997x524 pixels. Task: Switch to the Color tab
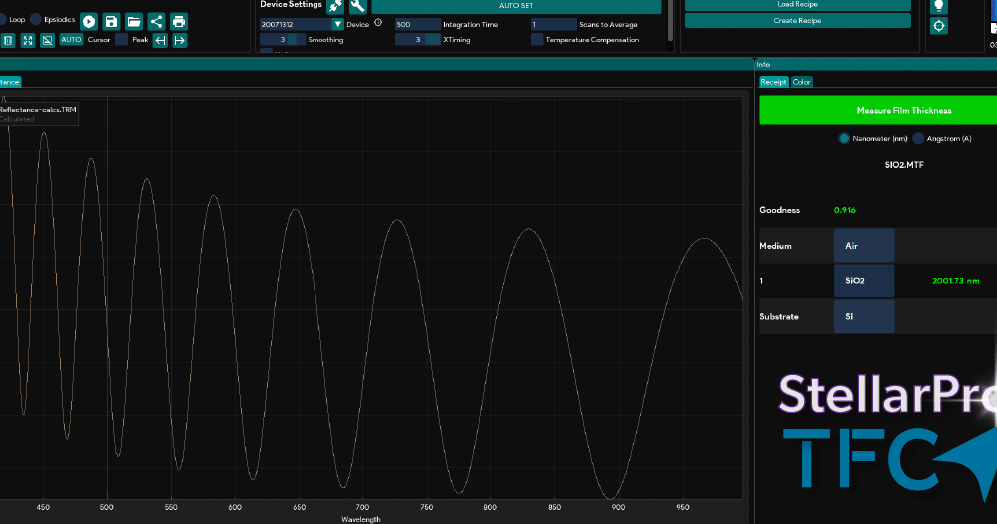(x=801, y=82)
